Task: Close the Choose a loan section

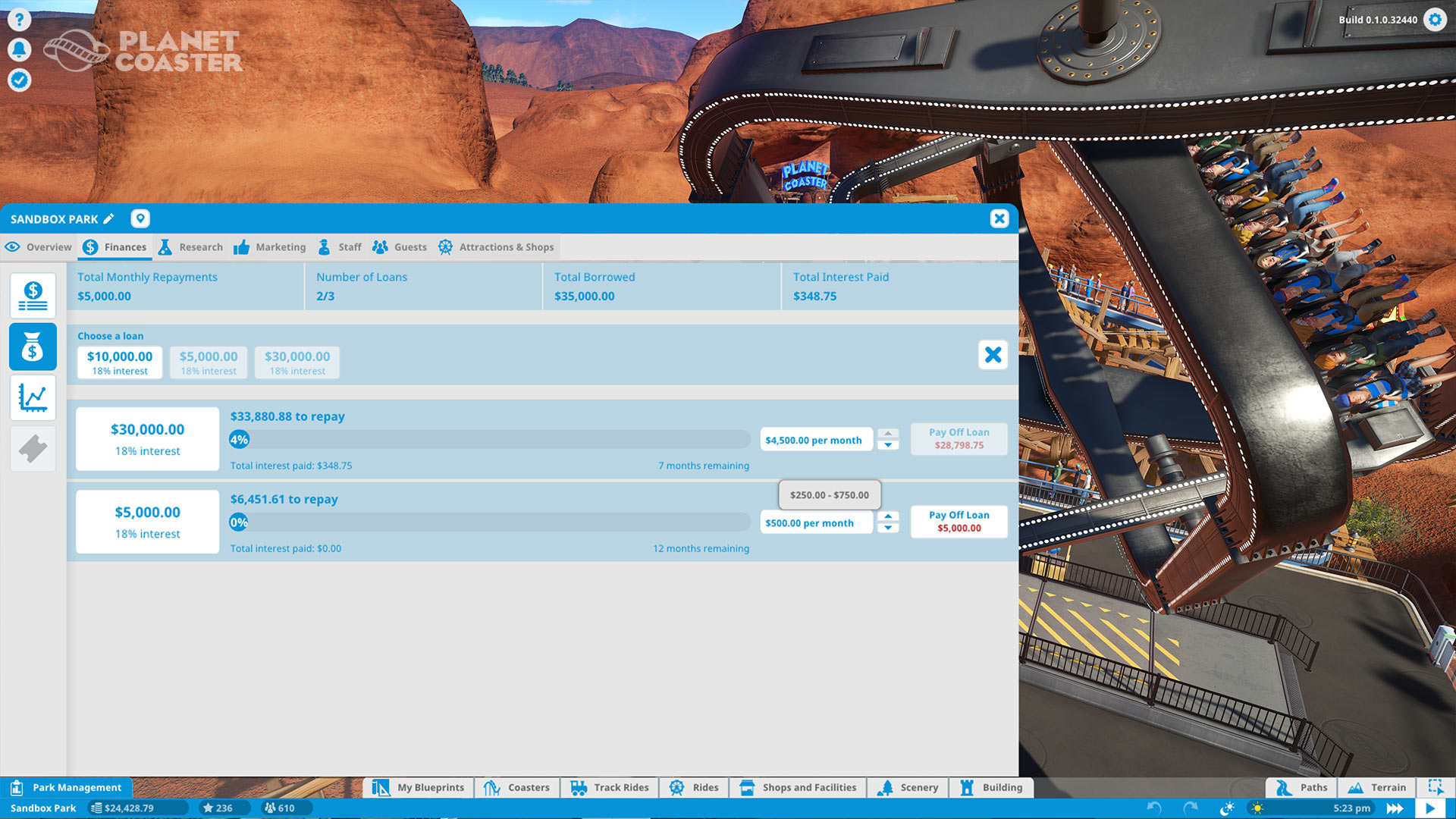Action: point(993,355)
